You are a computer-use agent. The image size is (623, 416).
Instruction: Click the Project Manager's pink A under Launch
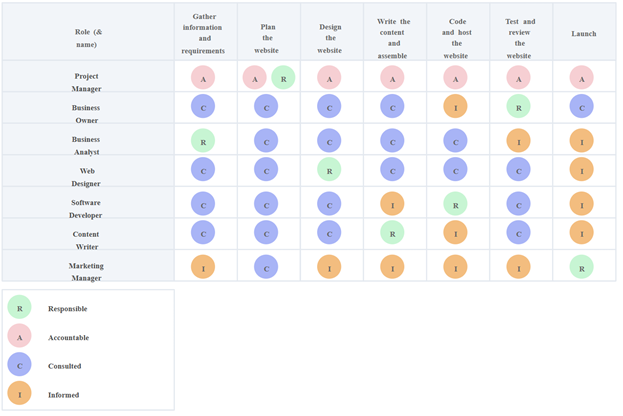click(x=582, y=78)
